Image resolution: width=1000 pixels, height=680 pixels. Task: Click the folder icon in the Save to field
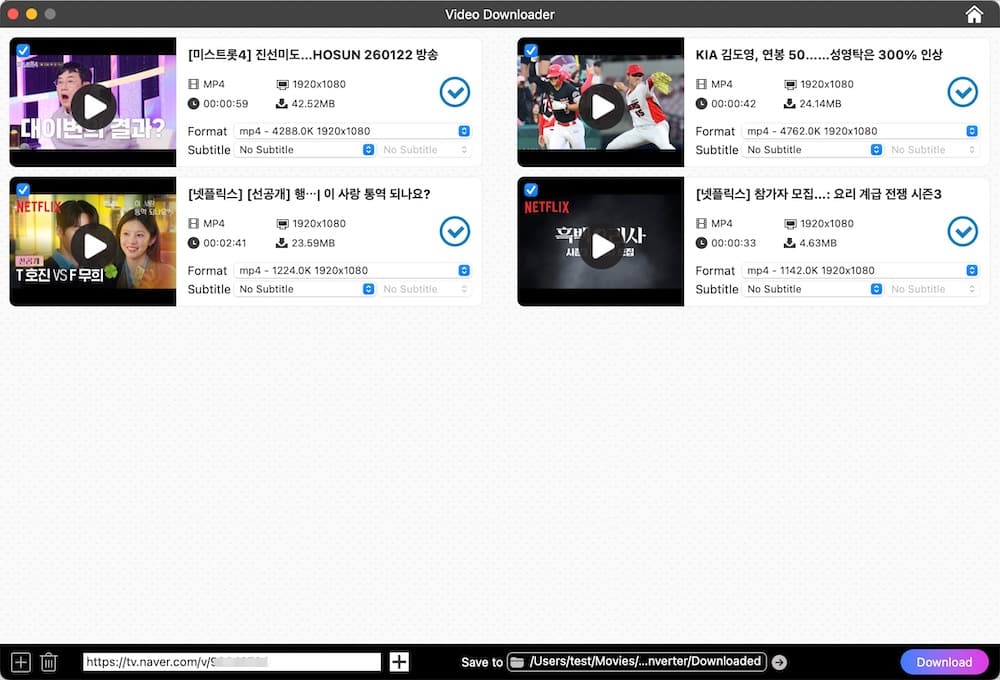[516, 661]
